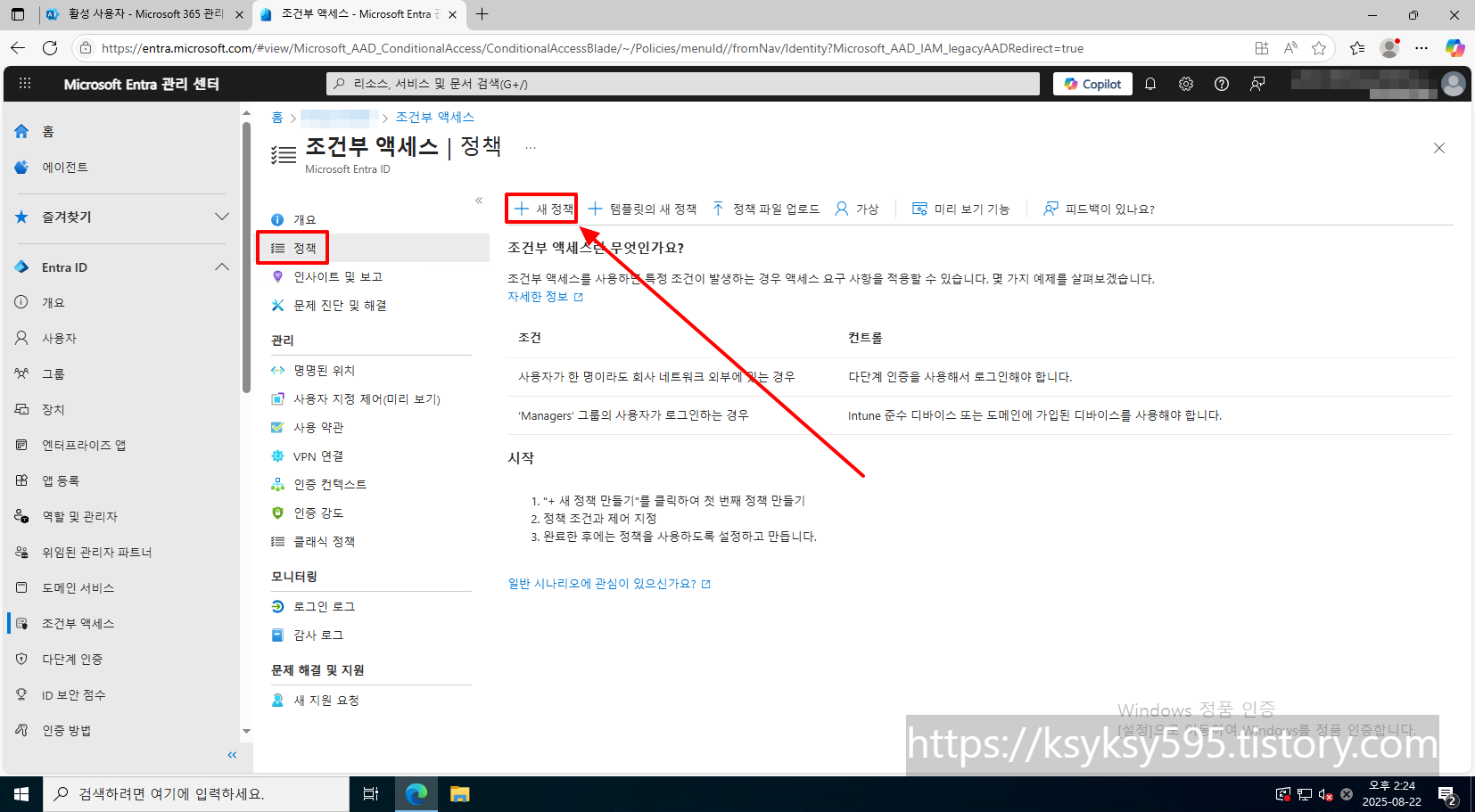This screenshot has width=1475, height=812.
Task: Open File Explorer from taskbar
Action: [459, 793]
